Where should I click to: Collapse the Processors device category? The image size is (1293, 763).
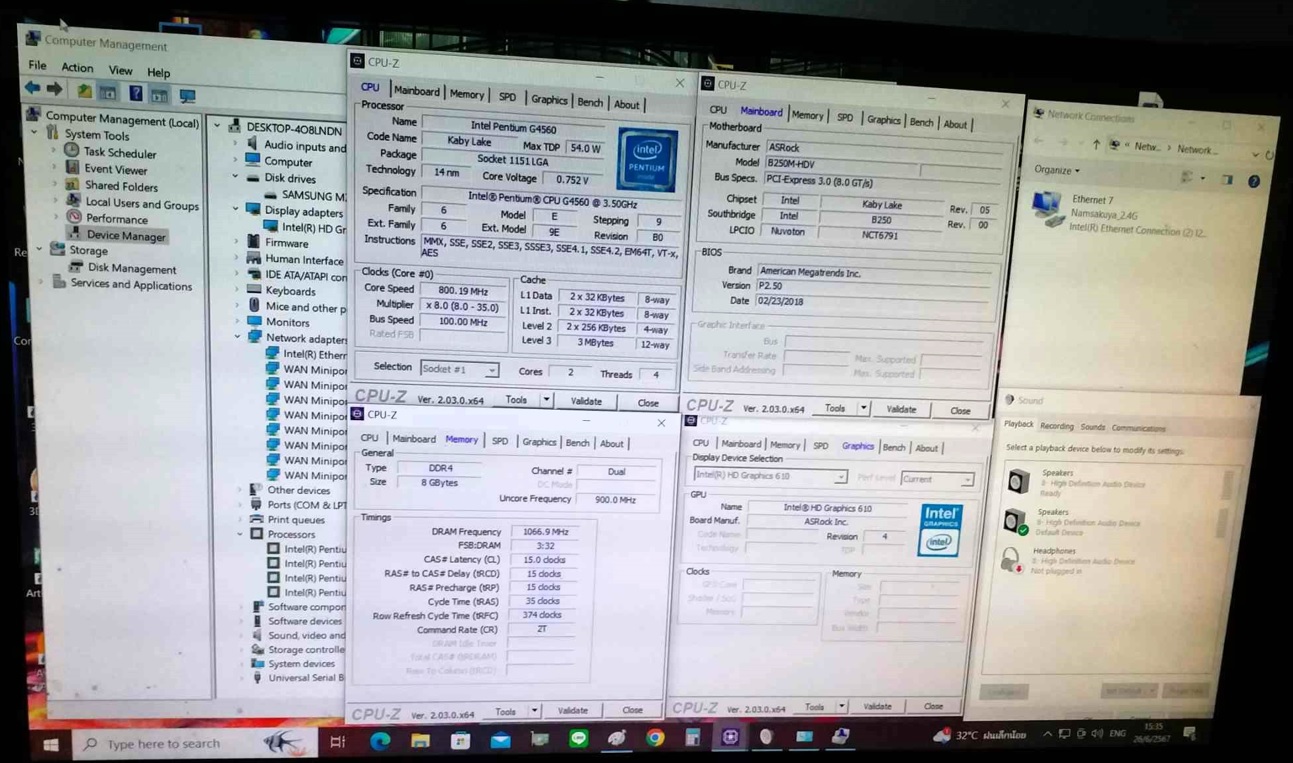(241, 534)
